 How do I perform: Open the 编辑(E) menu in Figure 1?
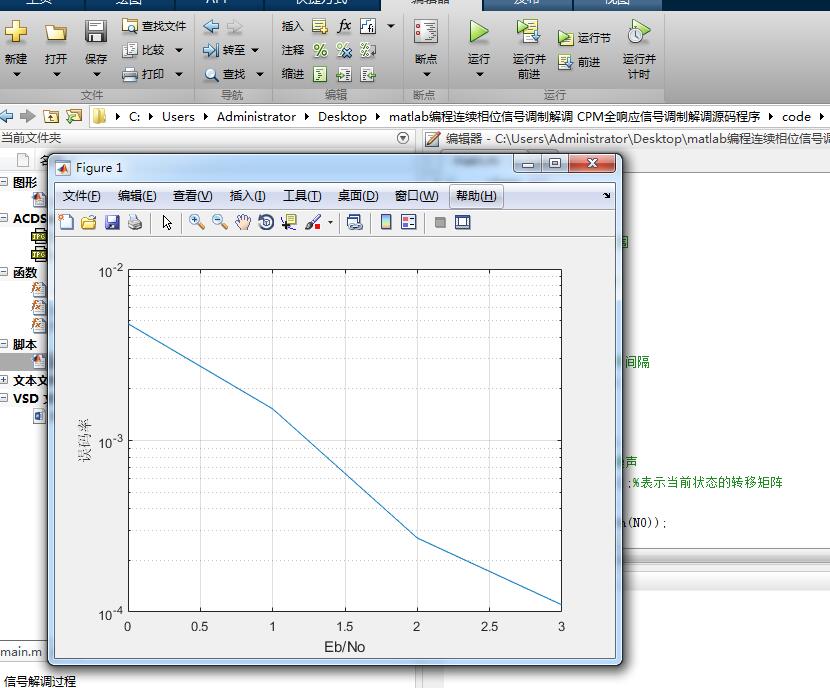click(137, 196)
